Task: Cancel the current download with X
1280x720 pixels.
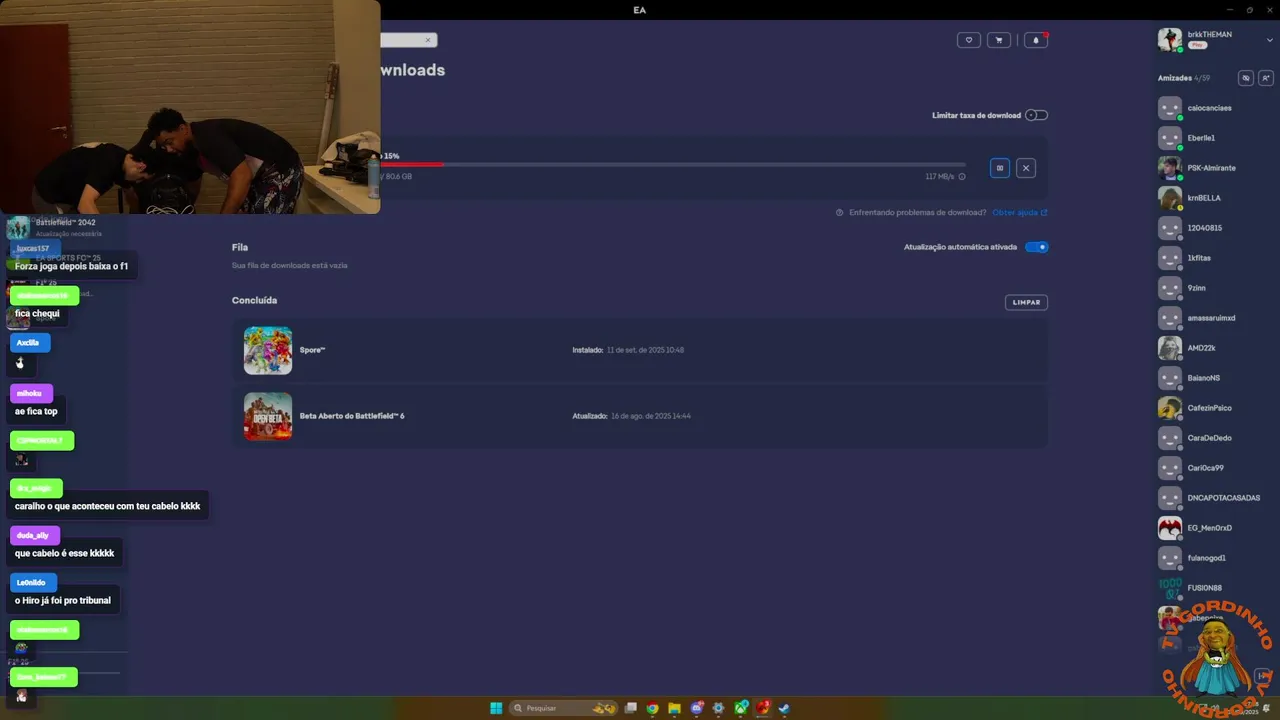Action: coord(1026,168)
